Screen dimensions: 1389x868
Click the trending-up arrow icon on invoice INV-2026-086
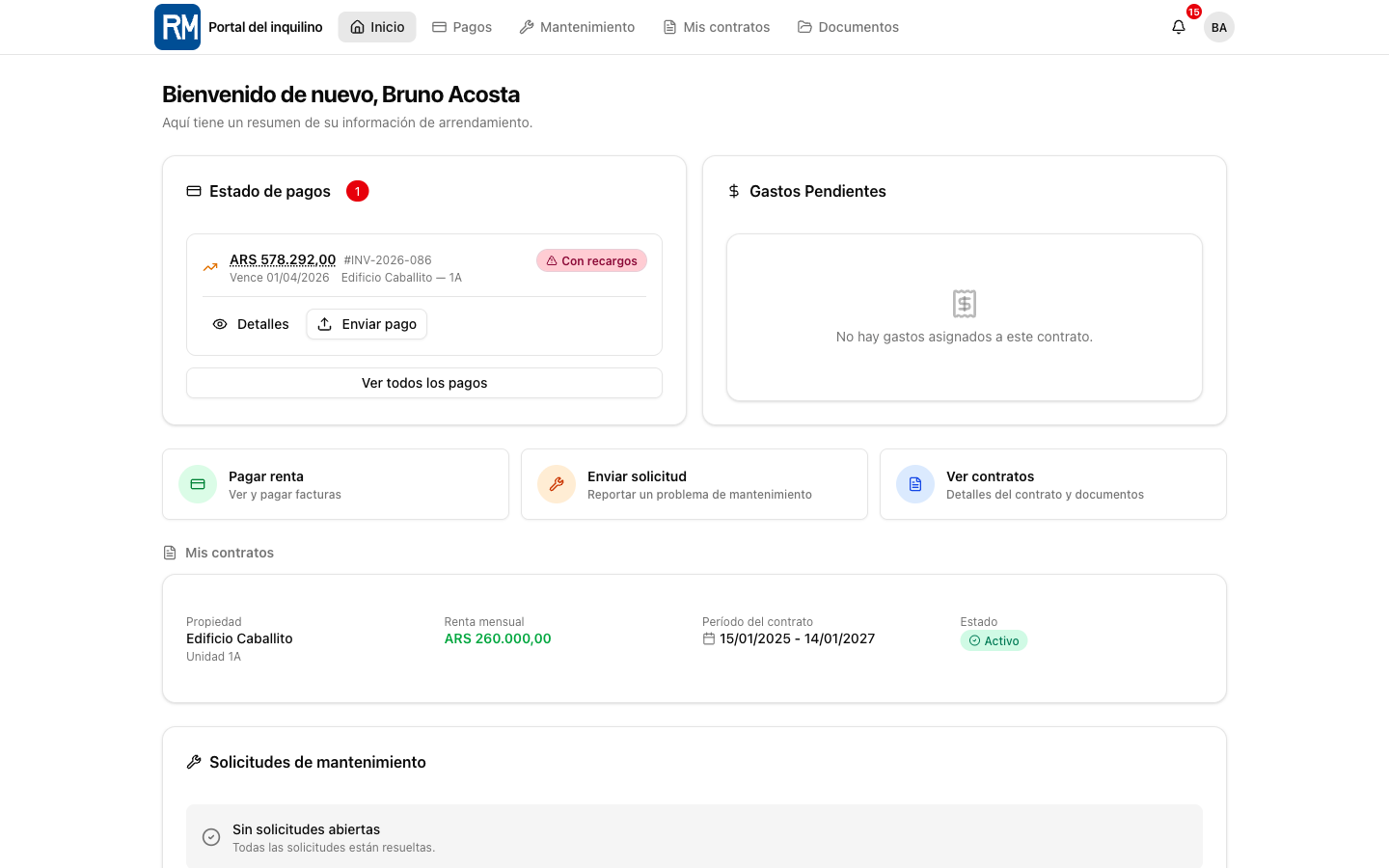point(210,268)
